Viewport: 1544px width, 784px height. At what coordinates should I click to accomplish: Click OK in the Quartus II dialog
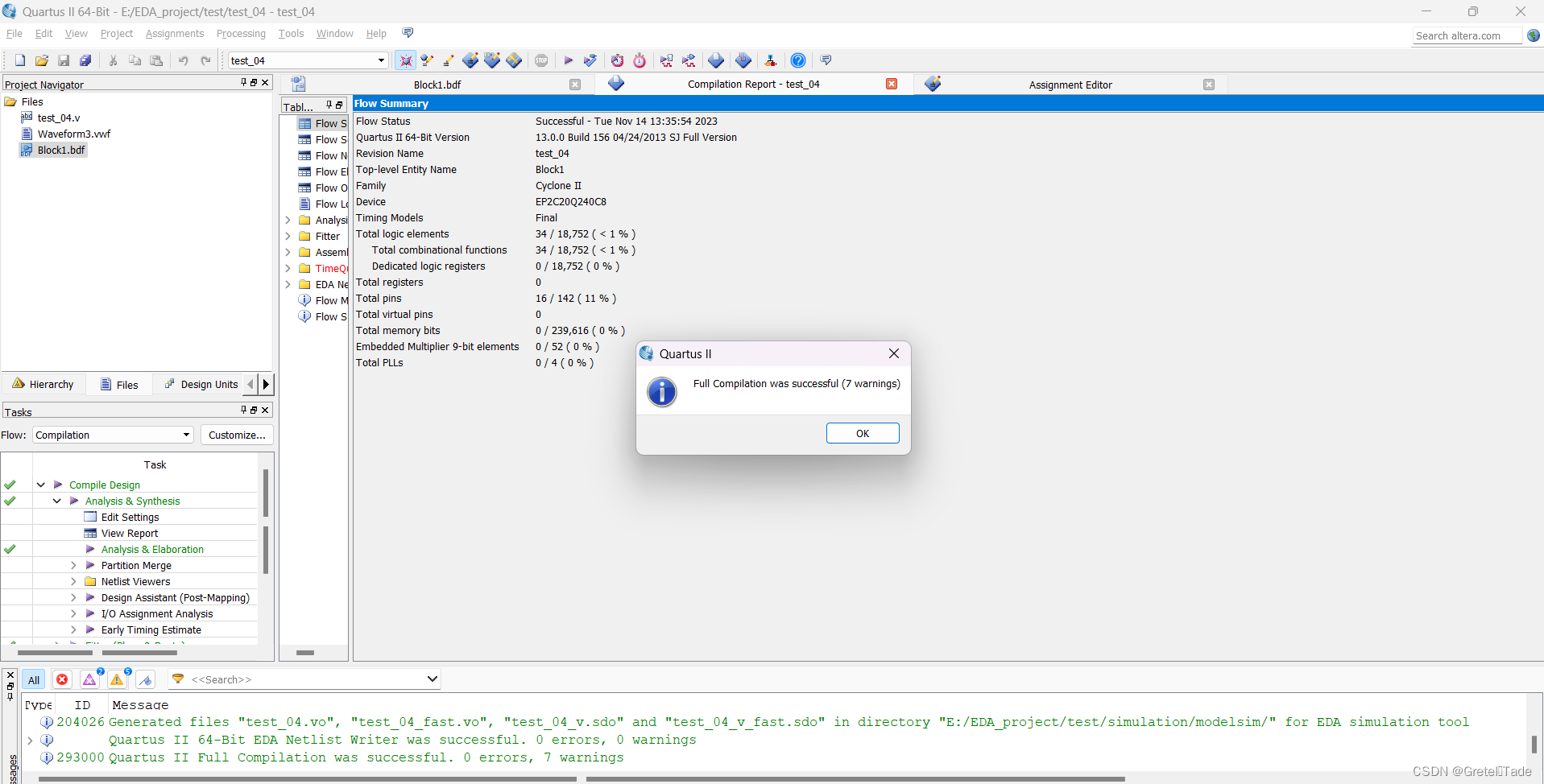pyautogui.click(x=863, y=433)
